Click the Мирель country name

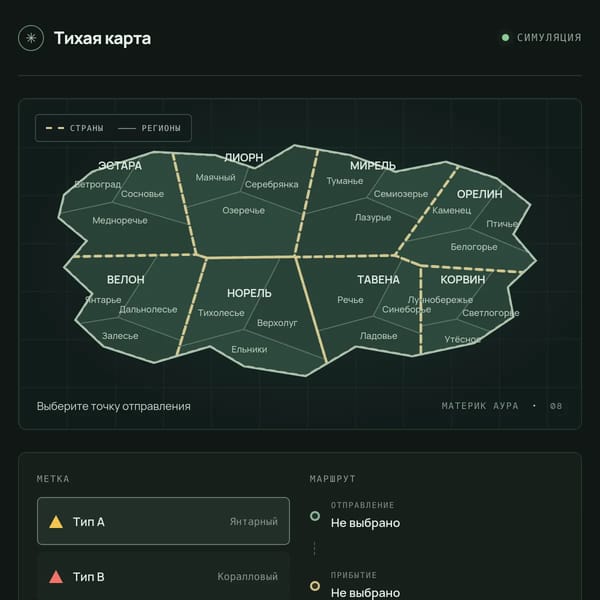[x=373, y=166]
